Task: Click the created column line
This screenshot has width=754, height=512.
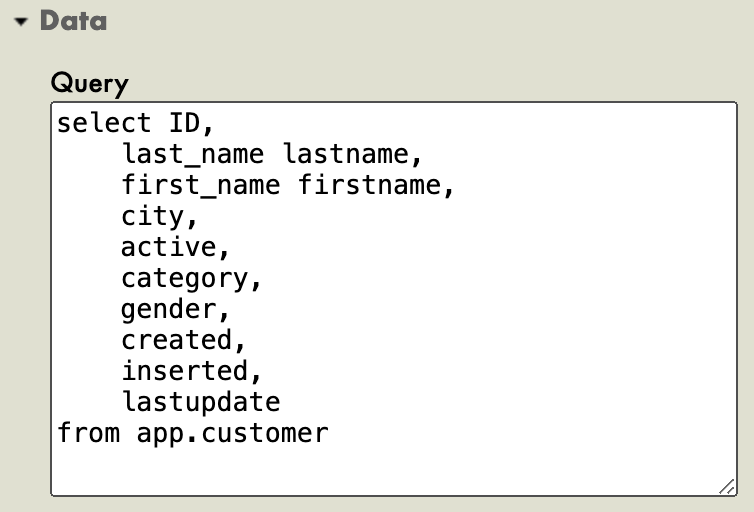Action: click(177, 340)
